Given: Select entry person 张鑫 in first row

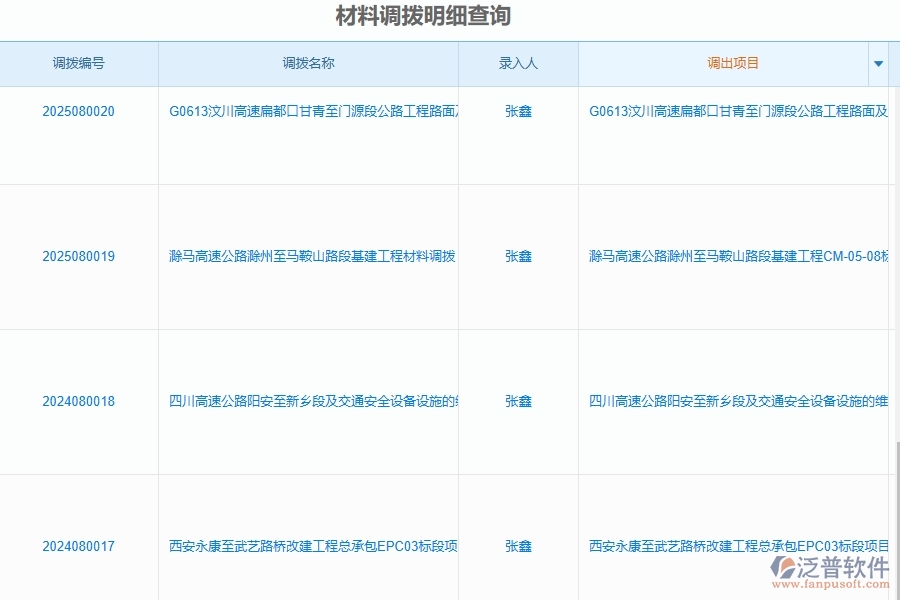Looking at the screenshot, I should (x=518, y=111).
